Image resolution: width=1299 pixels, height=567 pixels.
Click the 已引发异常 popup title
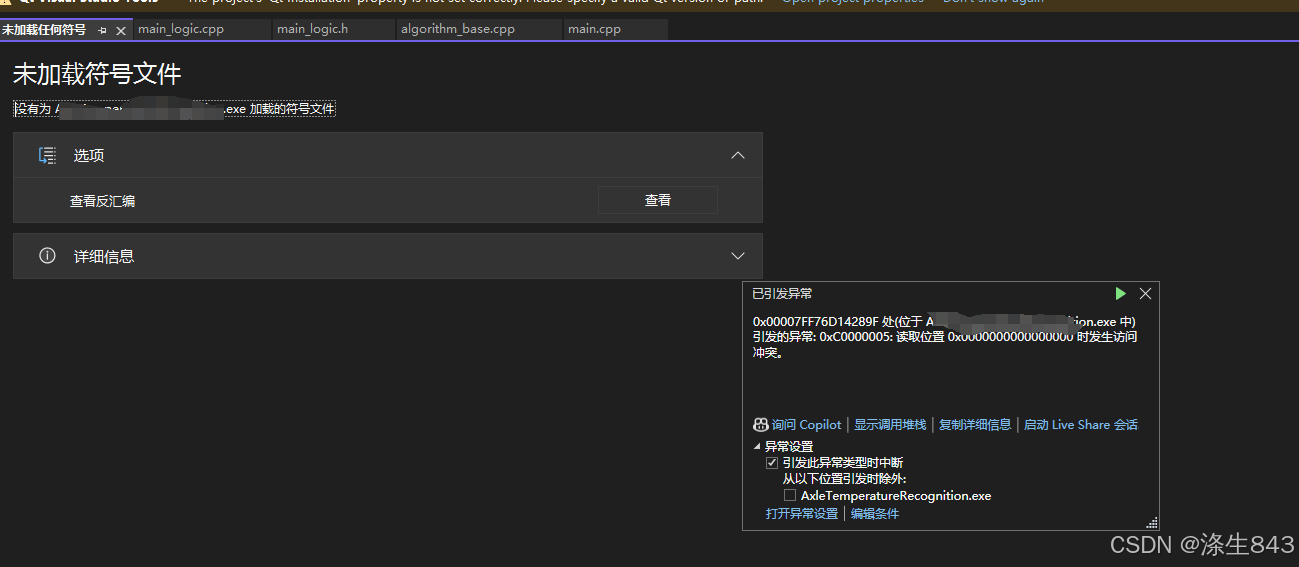pyautogui.click(x=782, y=293)
